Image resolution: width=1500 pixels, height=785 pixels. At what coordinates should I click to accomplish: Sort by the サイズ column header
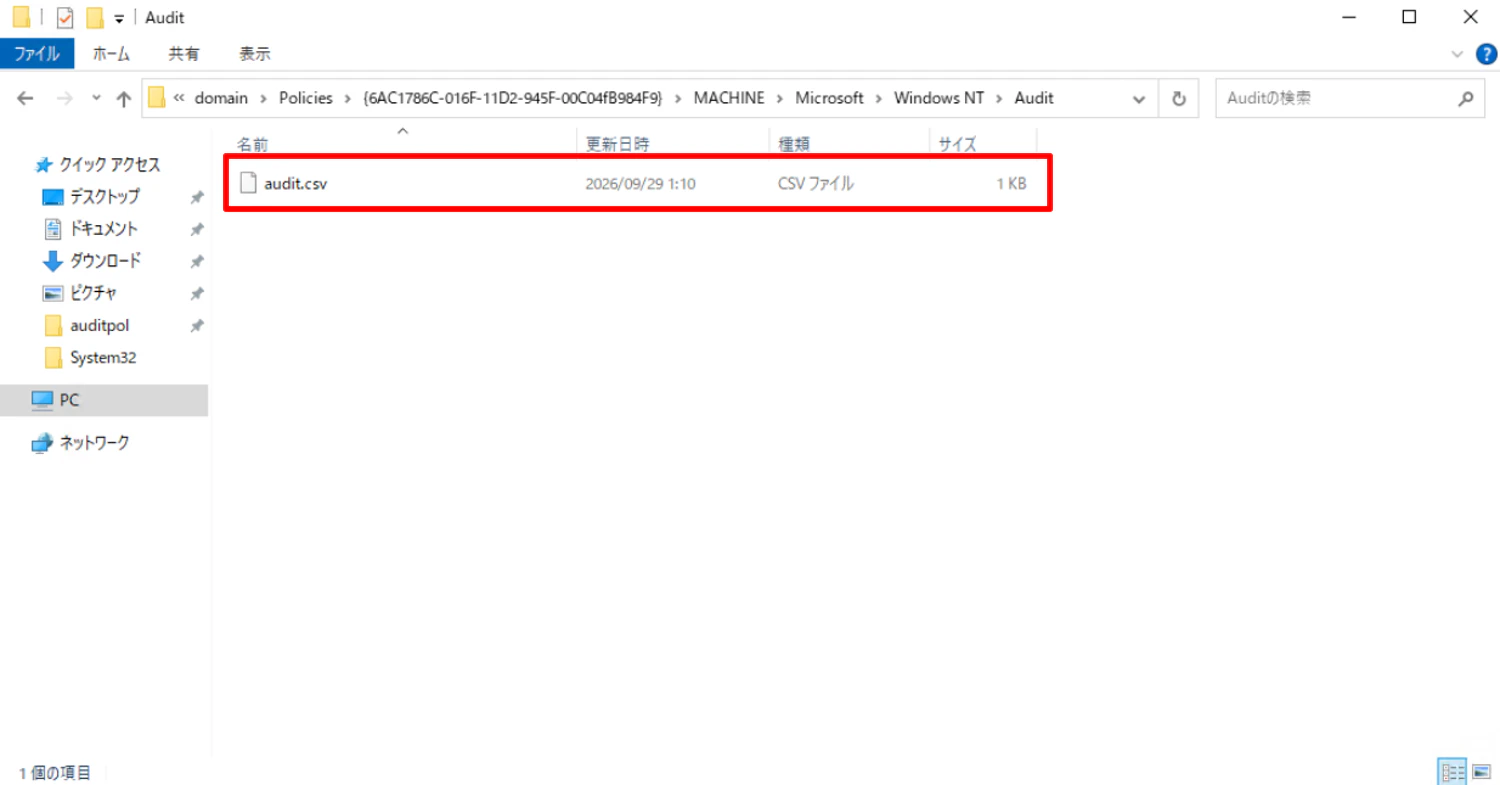pos(957,145)
